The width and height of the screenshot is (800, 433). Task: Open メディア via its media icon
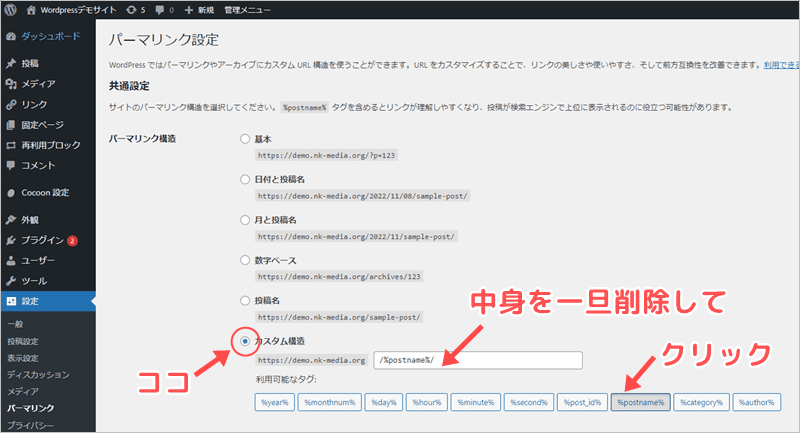11,84
